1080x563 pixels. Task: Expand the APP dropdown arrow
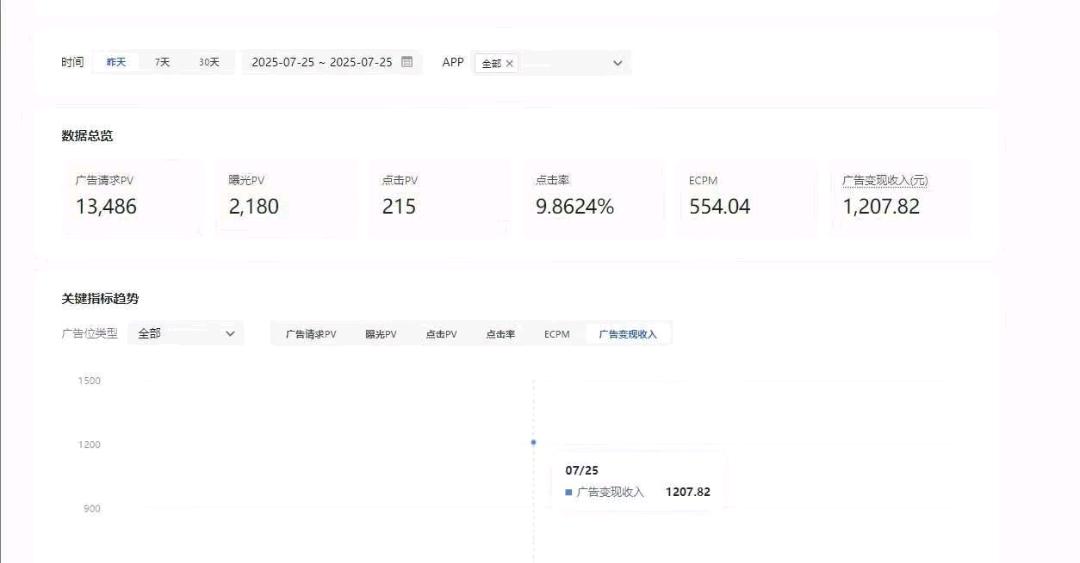(x=617, y=63)
